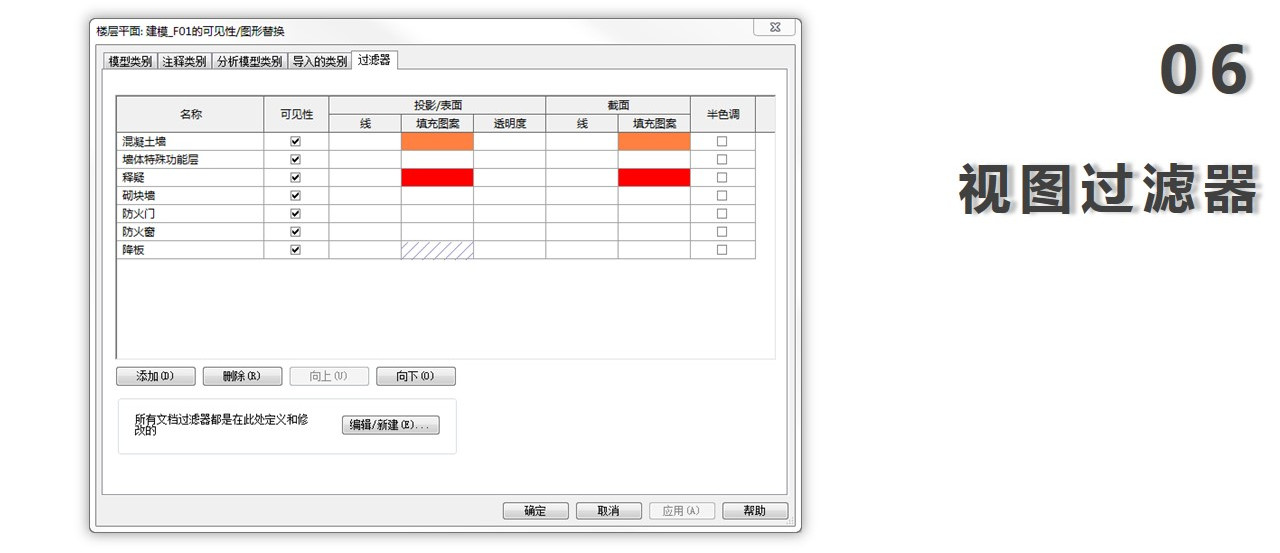Open 帮助 for this dialog
1280x553 pixels.
click(755, 511)
